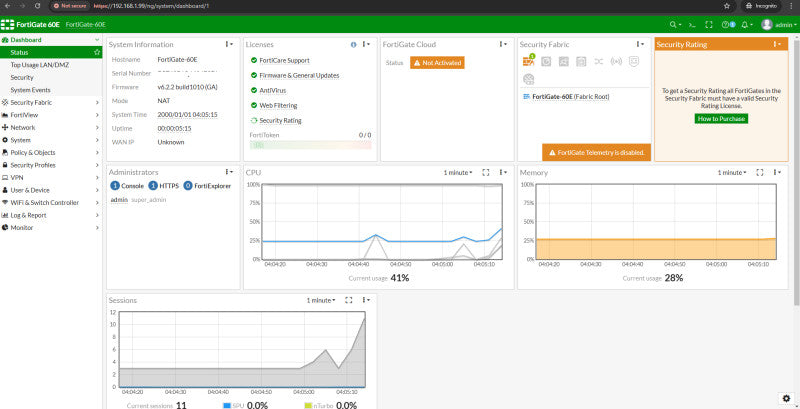Image resolution: width=800 pixels, height=409 pixels.
Task: Expand VPN menu
Action: pos(51,177)
